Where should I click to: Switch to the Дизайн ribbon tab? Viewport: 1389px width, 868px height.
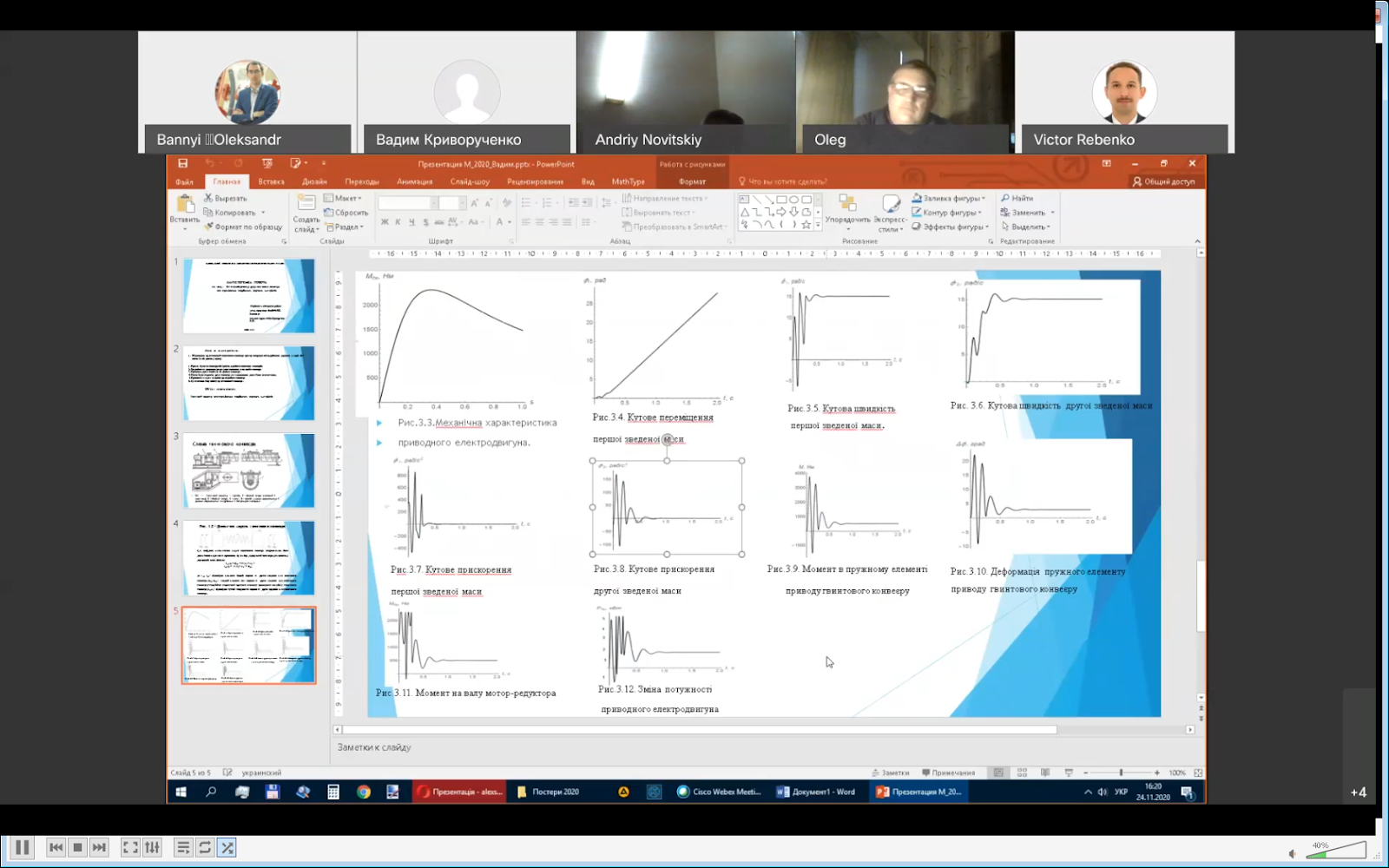pos(314,181)
